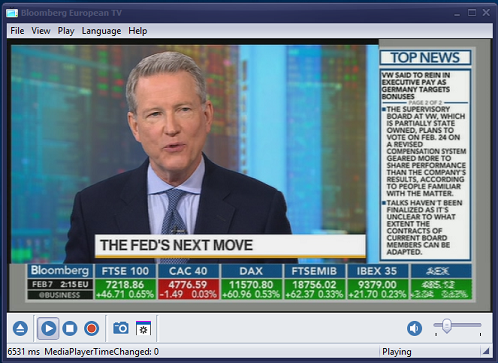The height and width of the screenshot is (363, 498).
Task: Click THE FED'S NEXT MOVE banner
Action: [x=230, y=246]
